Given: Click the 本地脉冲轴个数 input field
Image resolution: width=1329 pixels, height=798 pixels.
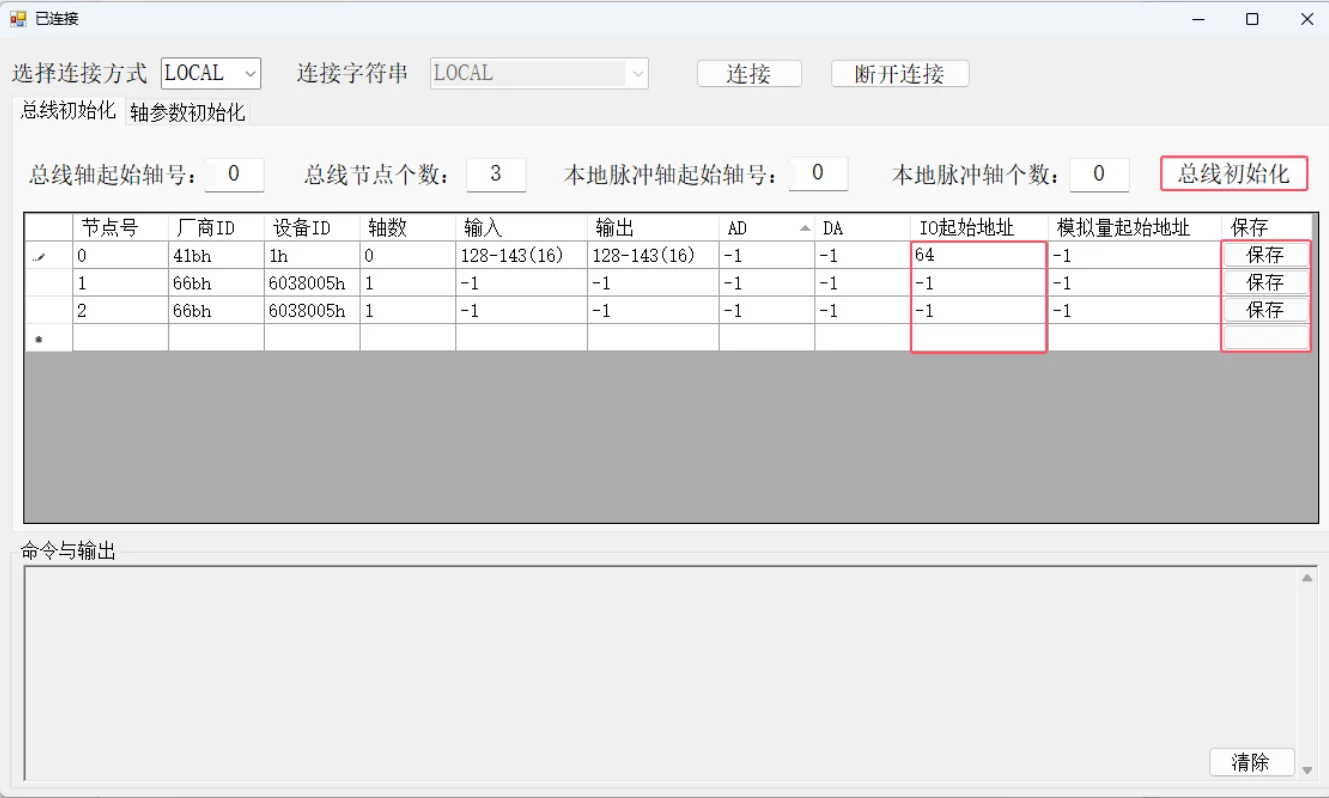Looking at the screenshot, I should click(x=1098, y=174).
